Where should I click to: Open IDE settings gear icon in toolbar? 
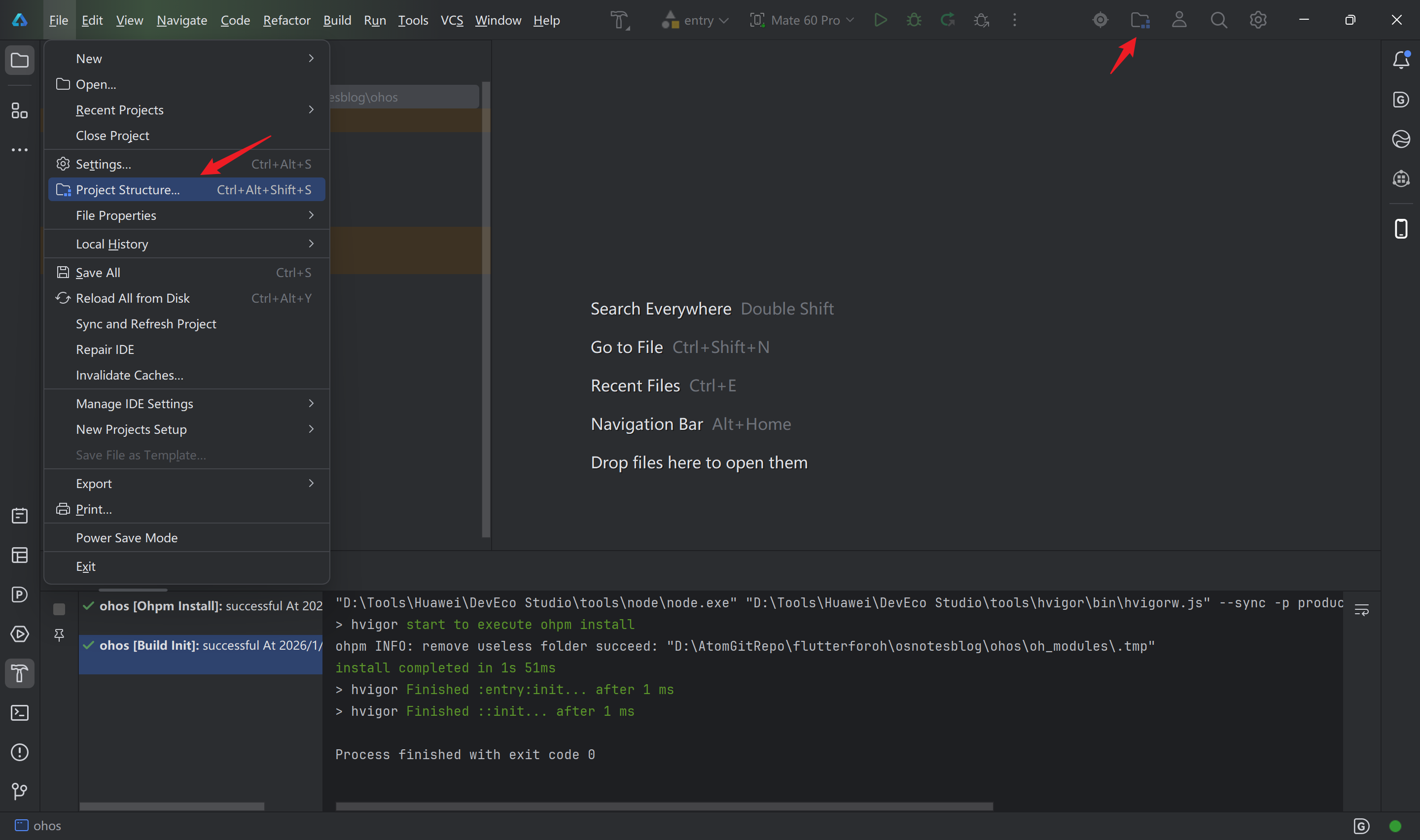pyautogui.click(x=1258, y=20)
